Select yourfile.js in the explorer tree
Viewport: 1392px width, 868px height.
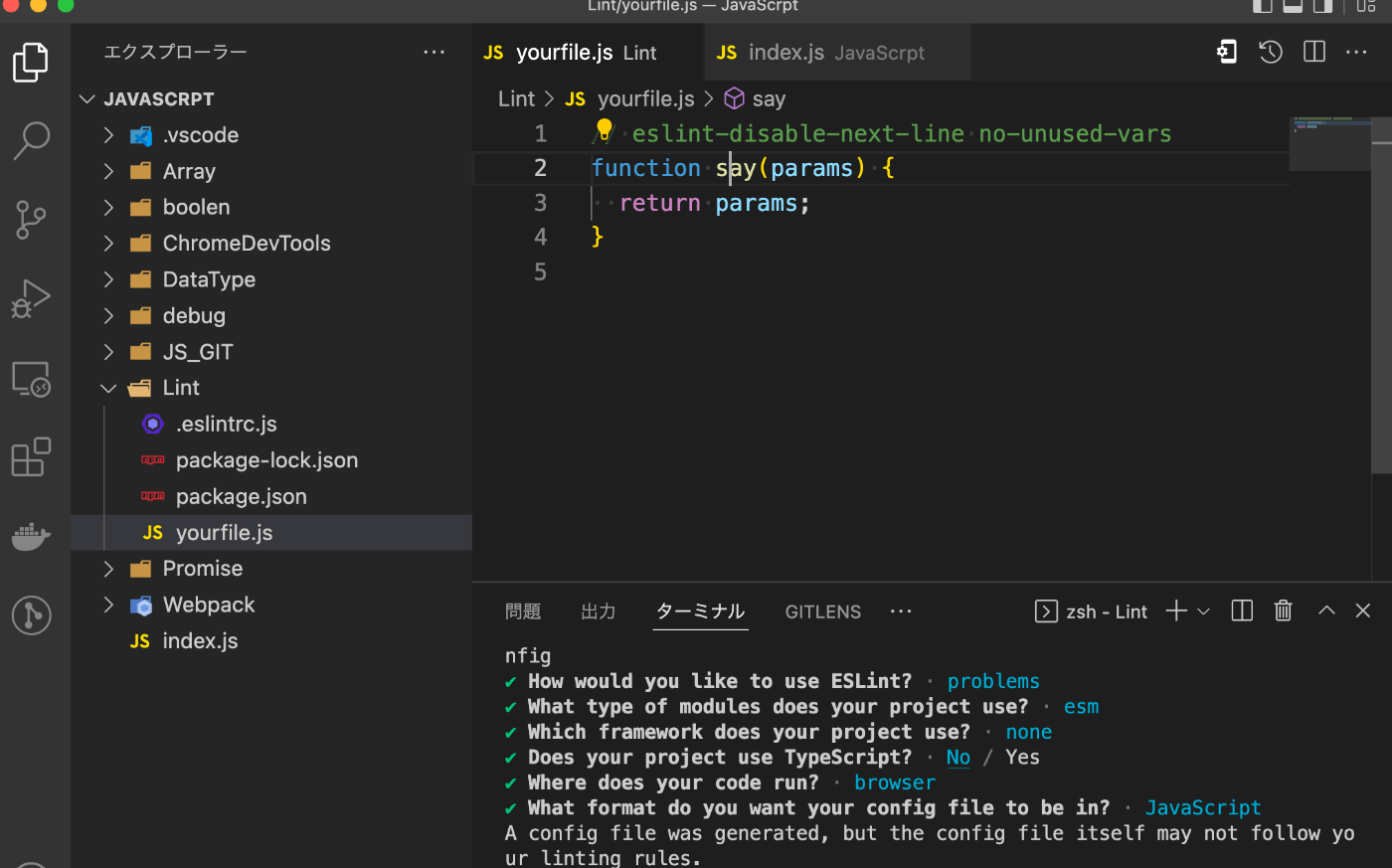point(271,533)
